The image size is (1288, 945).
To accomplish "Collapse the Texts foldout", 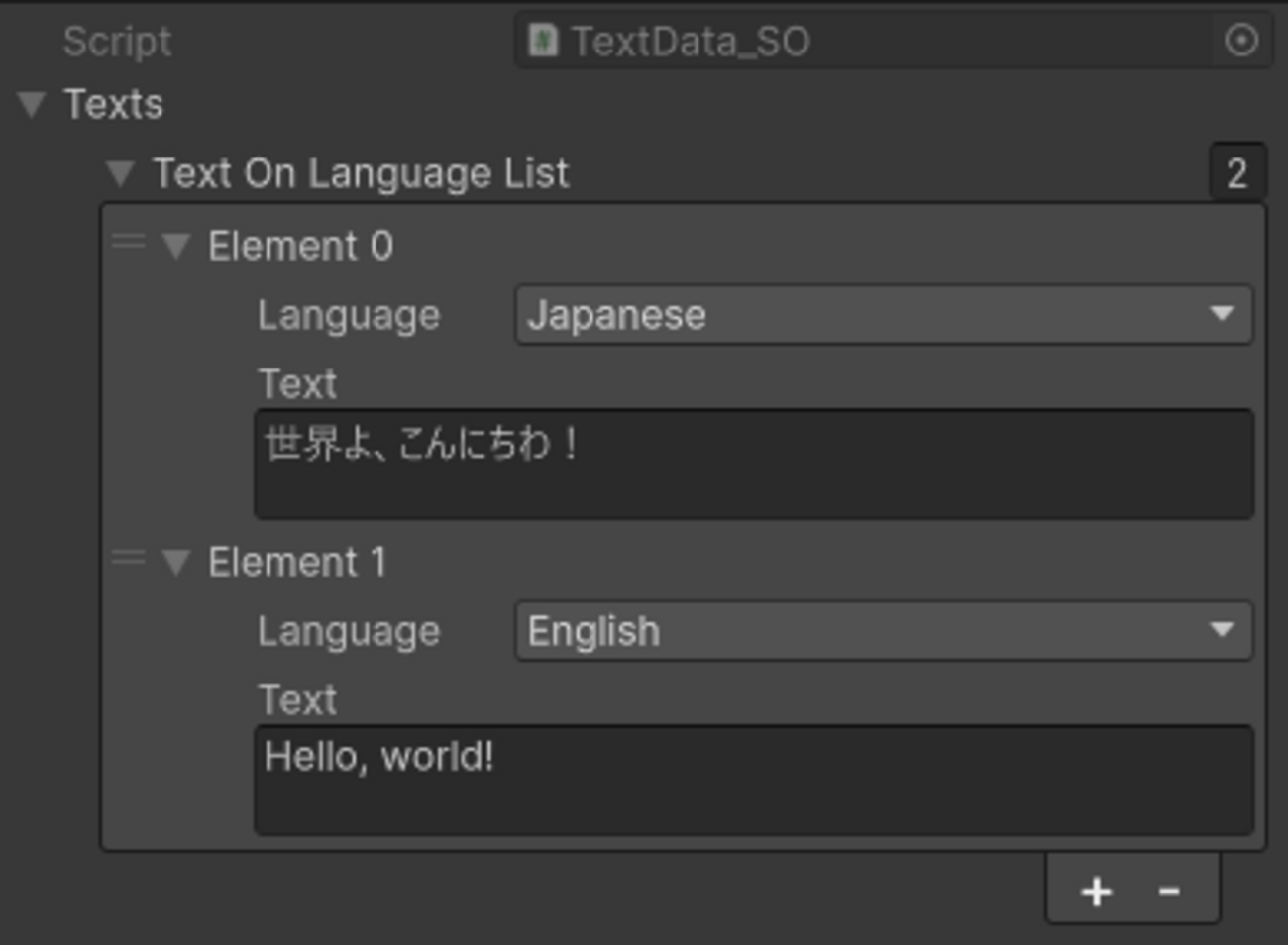I will tap(34, 104).
